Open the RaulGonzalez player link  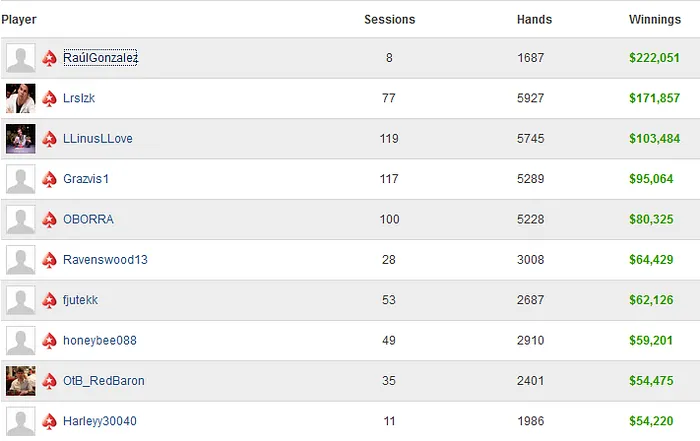(100, 59)
